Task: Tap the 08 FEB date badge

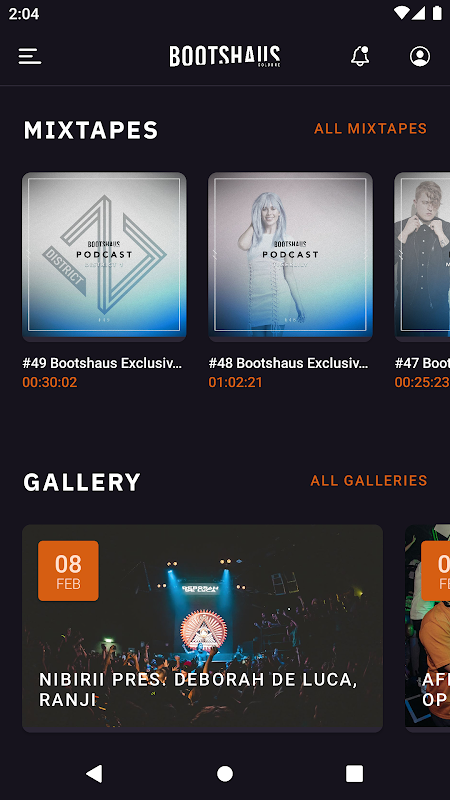Action: (x=68, y=571)
